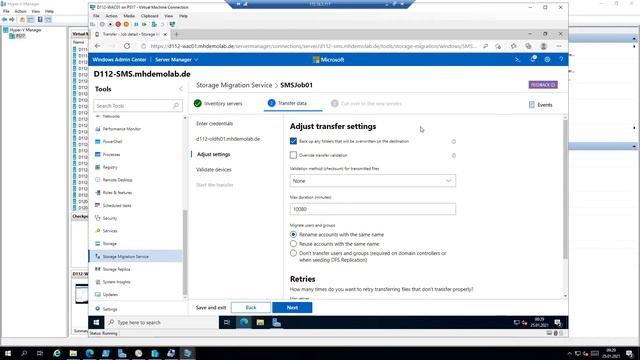
Task: Open notifications bell in WAC header
Action: pos(533,59)
